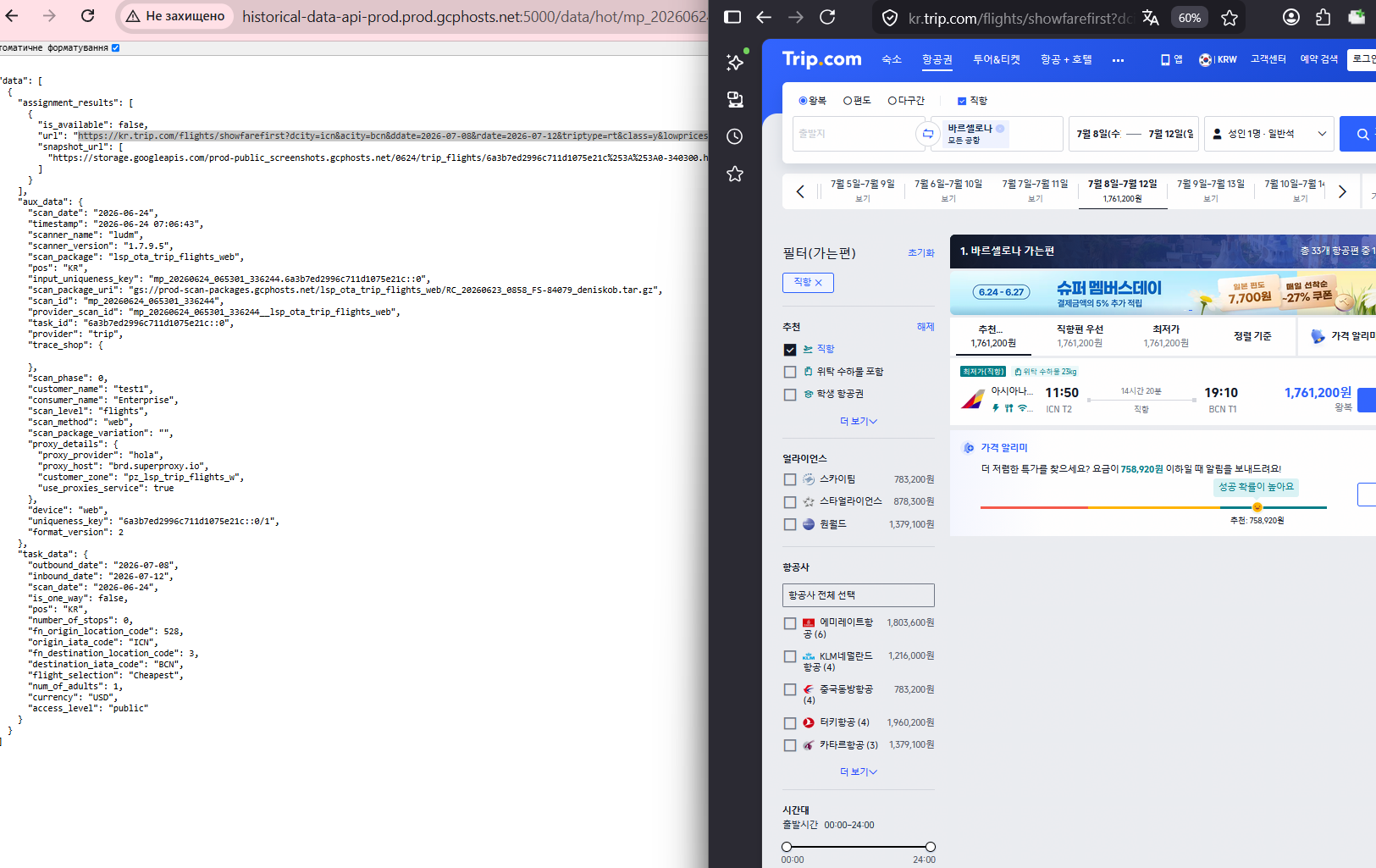Open the 앱 app download icon

pos(1172,59)
